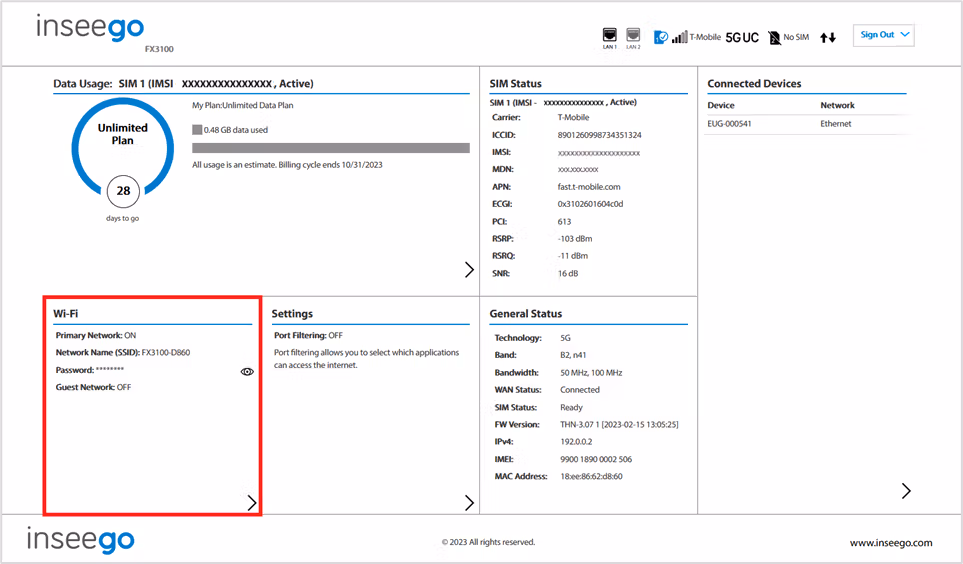The width and height of the screenshot is (963, 564).
Task: Click the FX3100 model label
Action: pyautogui.click(x=159, y=49)
